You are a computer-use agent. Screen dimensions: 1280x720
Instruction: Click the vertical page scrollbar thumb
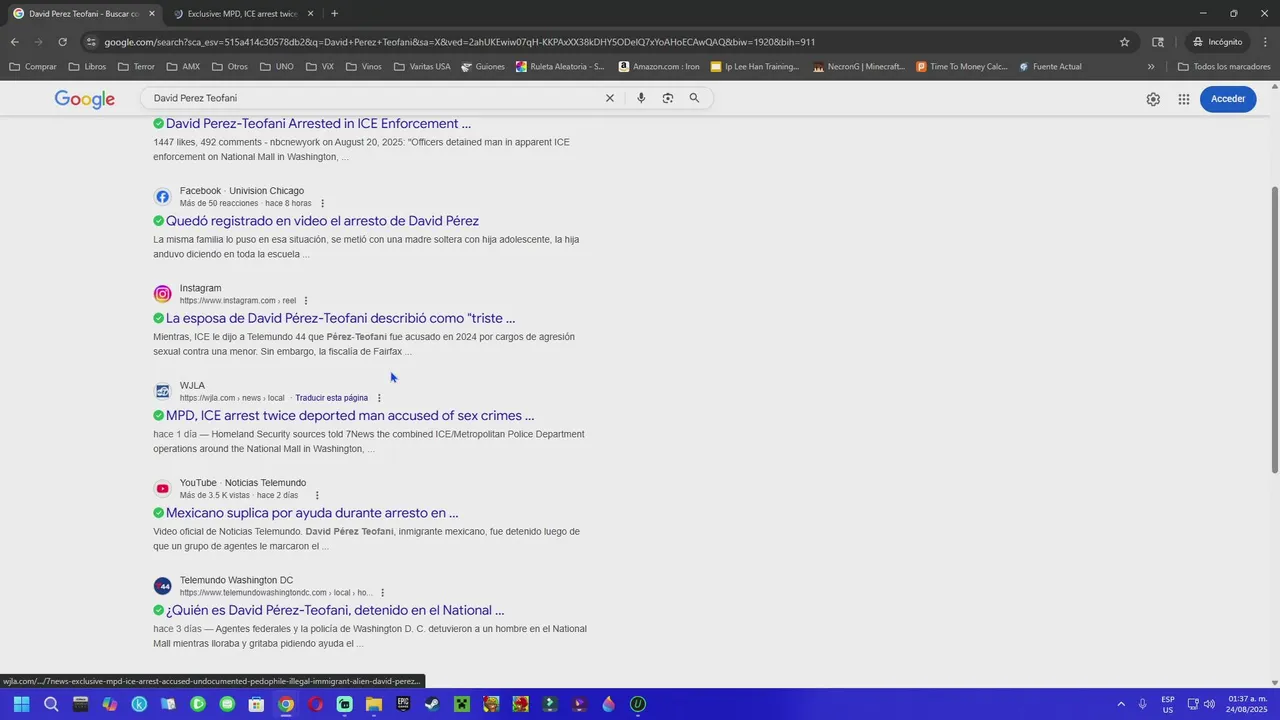tap(1274, 329)
